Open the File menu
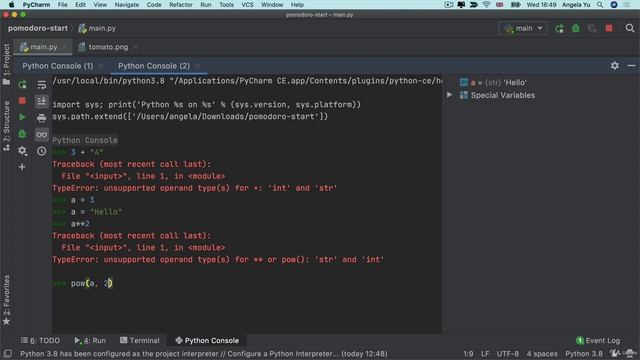This screenshot has height=360, width=640. [62, 5]
